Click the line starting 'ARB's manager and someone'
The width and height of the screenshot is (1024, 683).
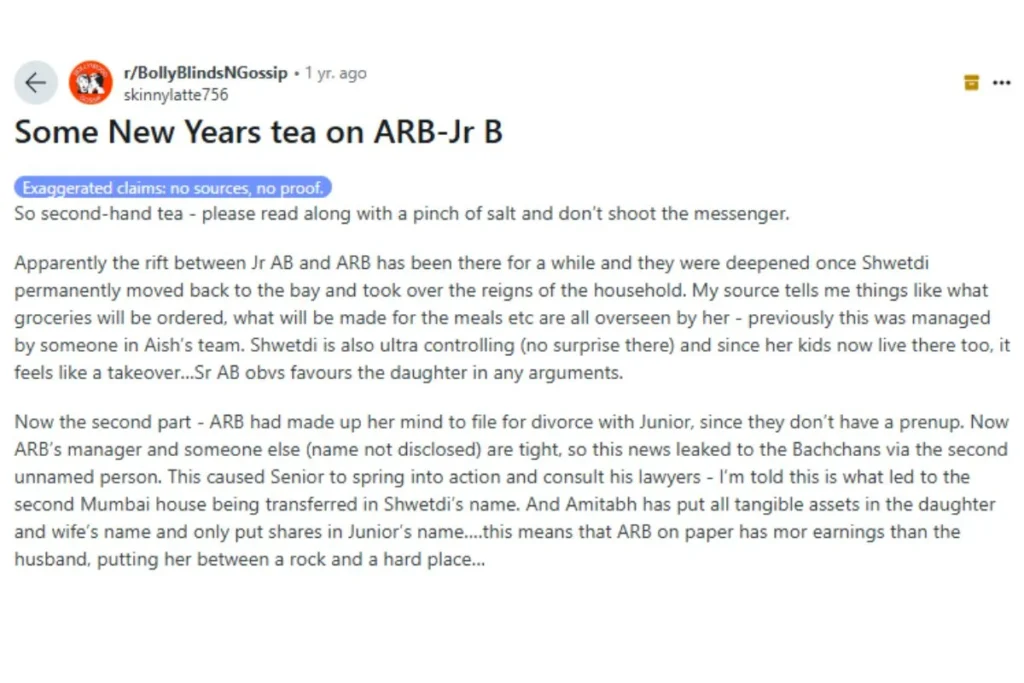pyautogui.click(x=511, y=449)
